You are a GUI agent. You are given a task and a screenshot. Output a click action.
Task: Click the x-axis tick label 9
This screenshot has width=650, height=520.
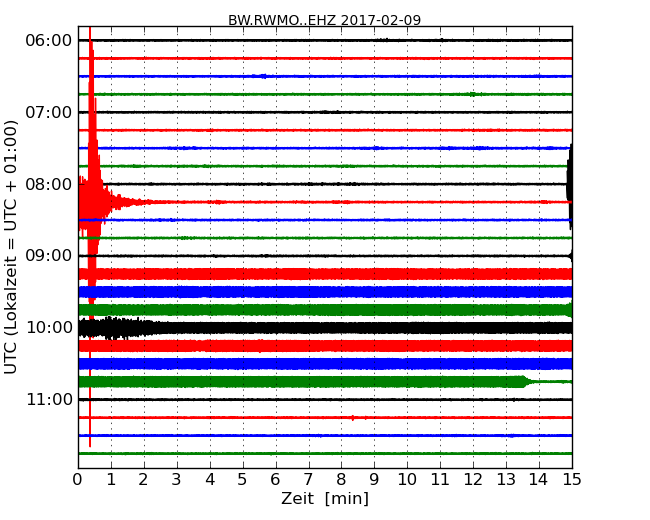(374, 480)
